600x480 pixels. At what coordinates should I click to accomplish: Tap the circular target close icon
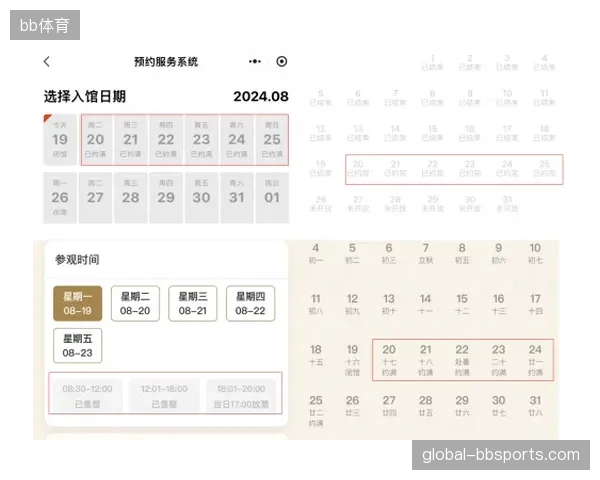click(x=282, y=61)
